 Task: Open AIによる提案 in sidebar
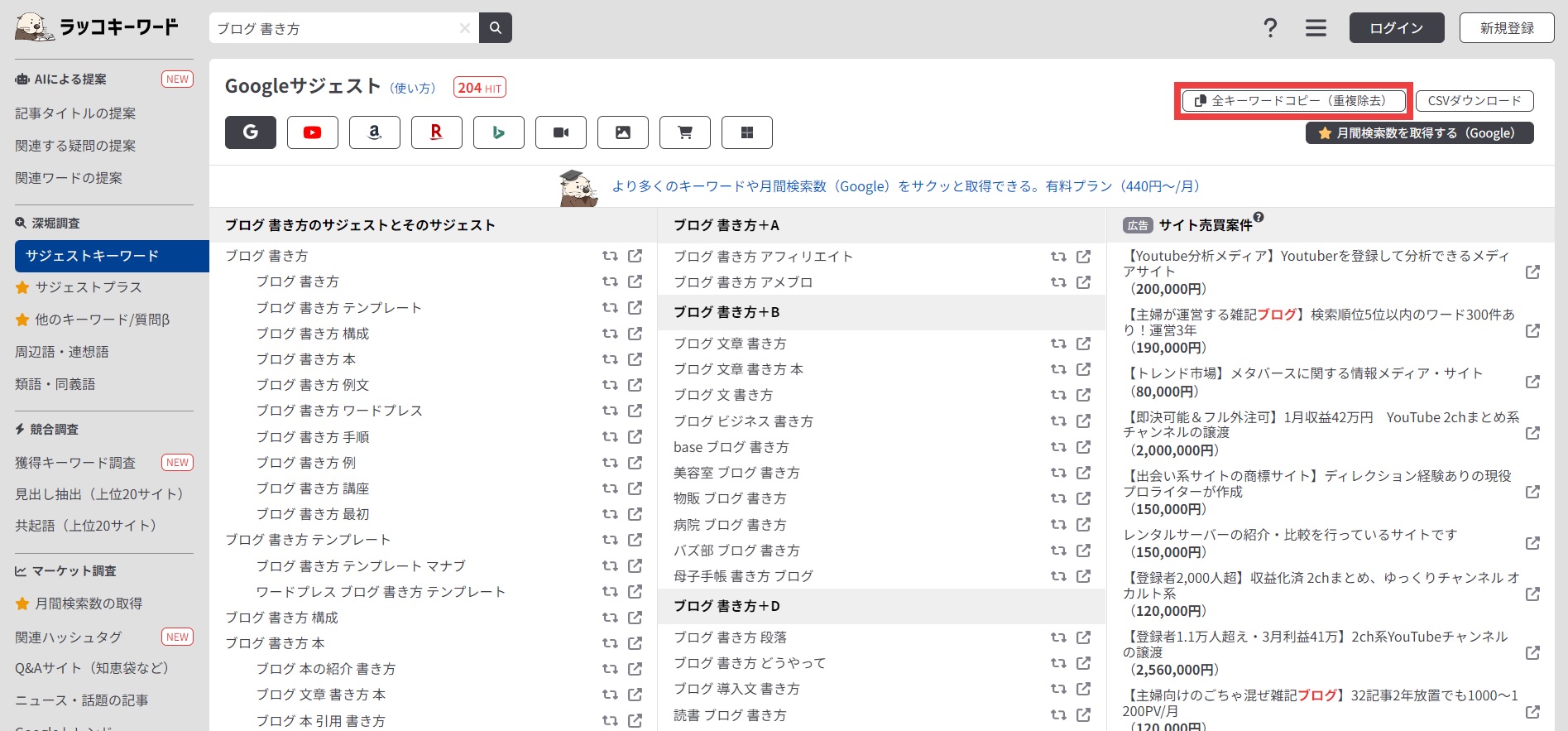click(70, 79)
